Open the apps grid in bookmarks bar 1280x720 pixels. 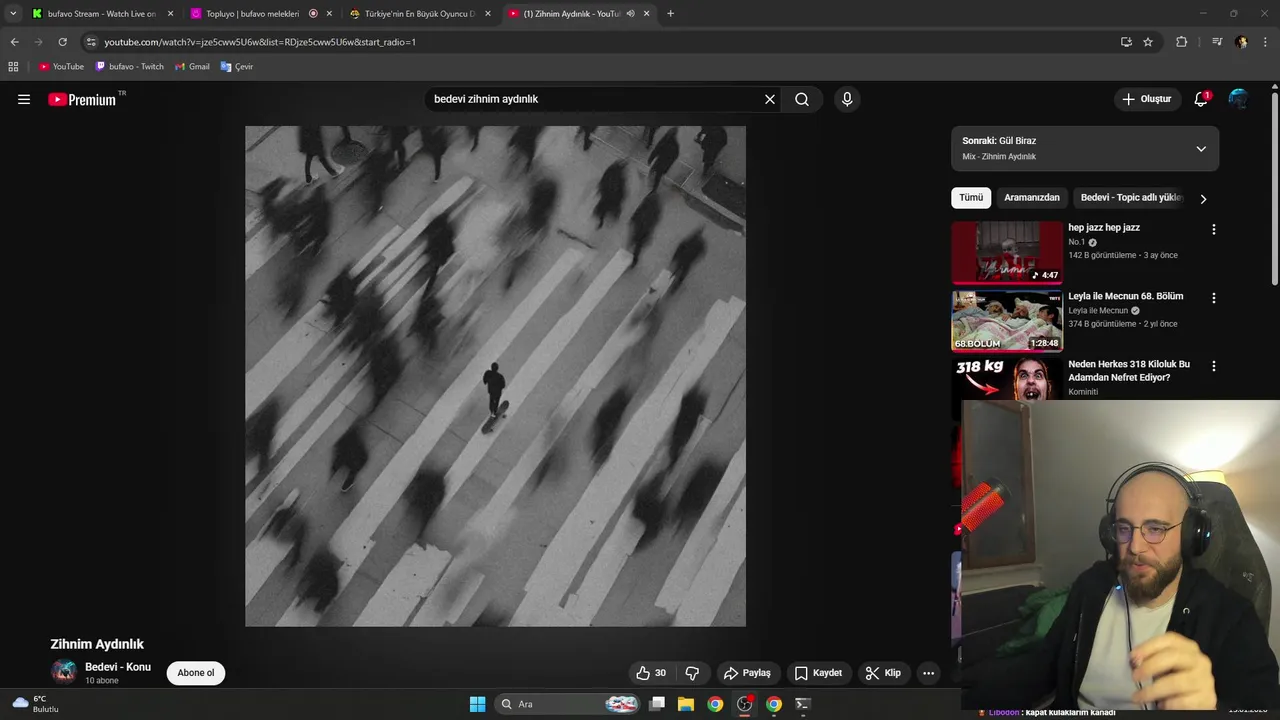click(13, 66)
